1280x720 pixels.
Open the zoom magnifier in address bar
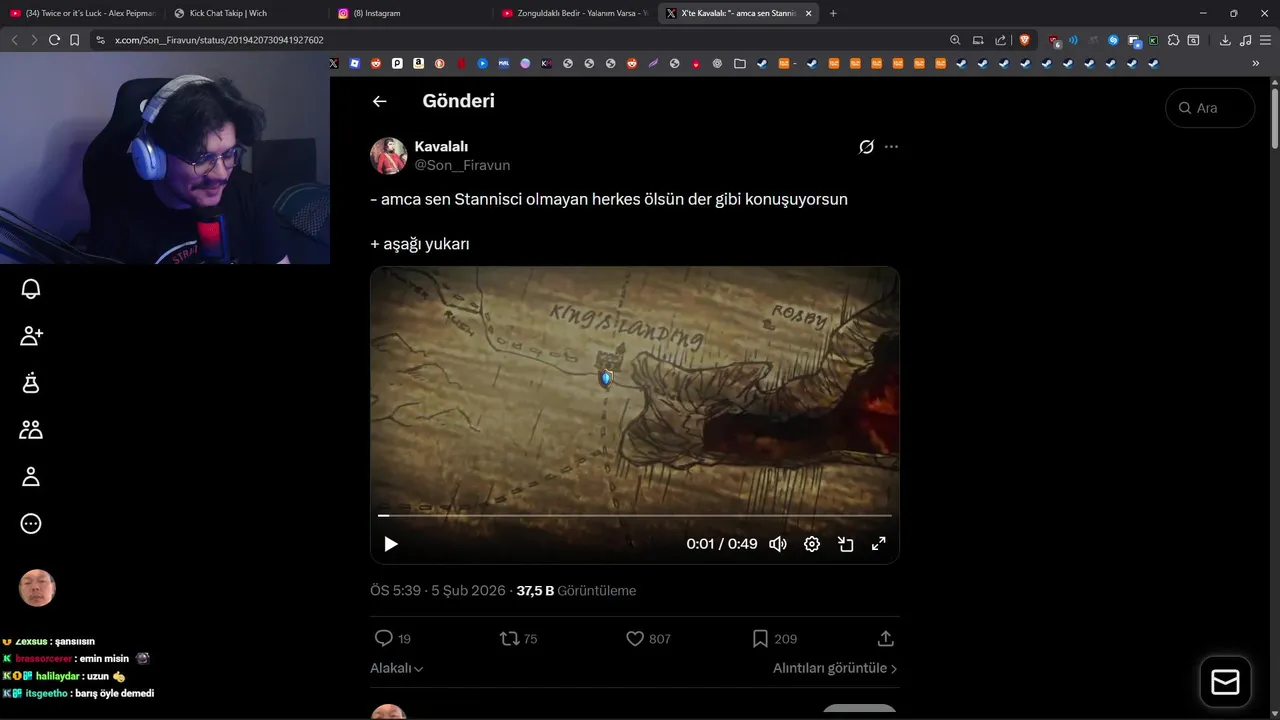click(955, 40)
